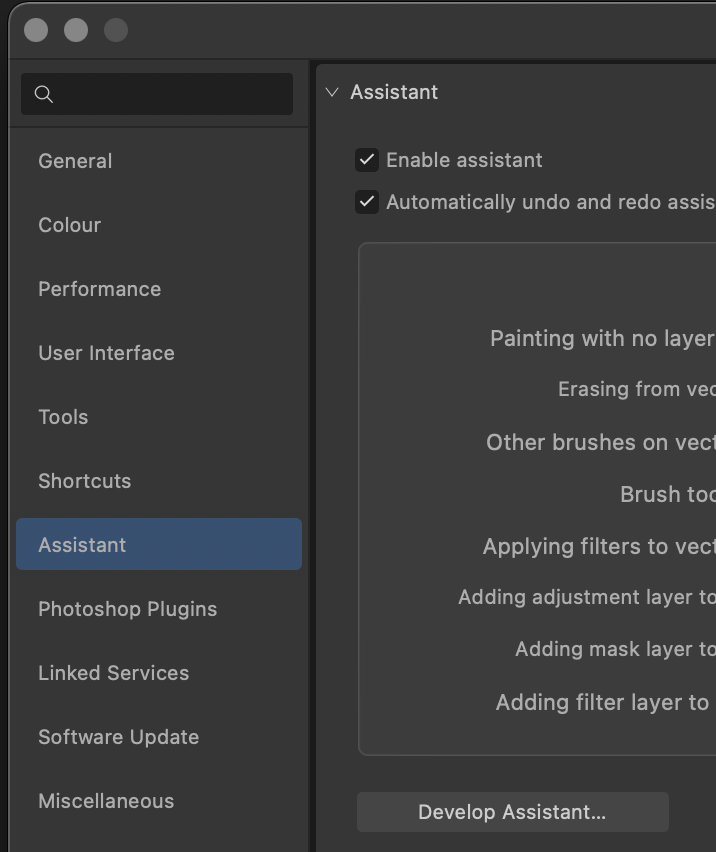716x852 pixels.
Task: Open the Software Update settings
Action: (x=118, y=737)
